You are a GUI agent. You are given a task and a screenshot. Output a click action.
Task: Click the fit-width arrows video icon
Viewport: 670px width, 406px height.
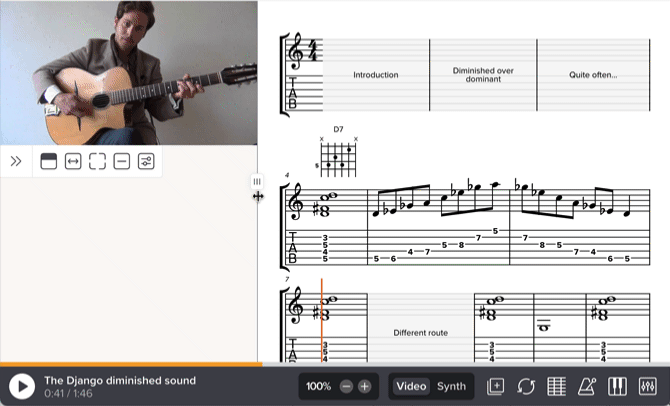coord(73,161)
